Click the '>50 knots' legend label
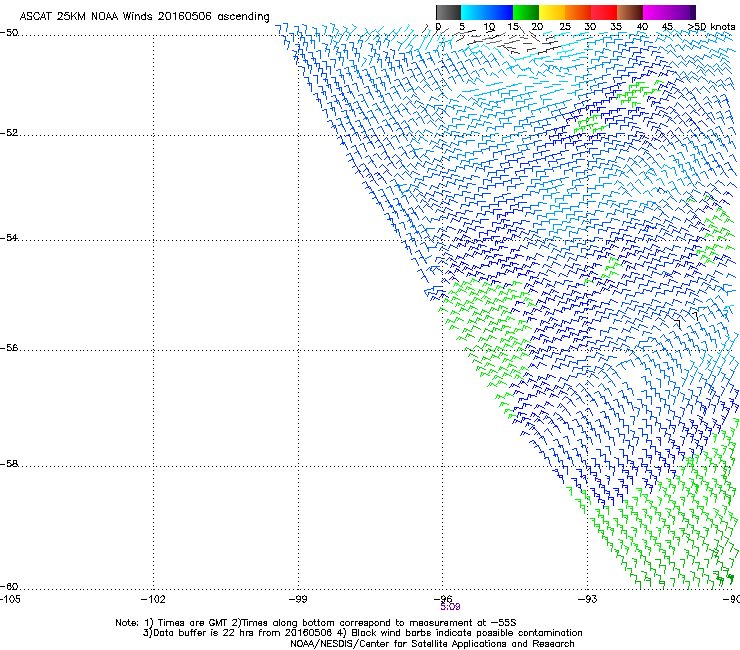740x650 pixels. 711,27
